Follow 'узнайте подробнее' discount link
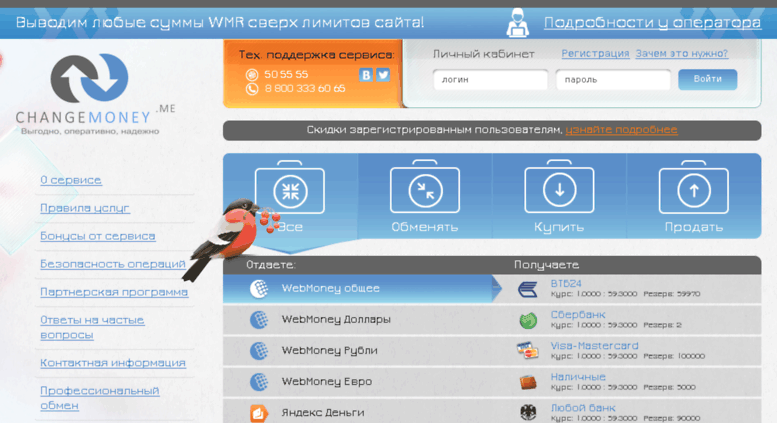Viewport: 777px width, 423px height. [621, 130]
